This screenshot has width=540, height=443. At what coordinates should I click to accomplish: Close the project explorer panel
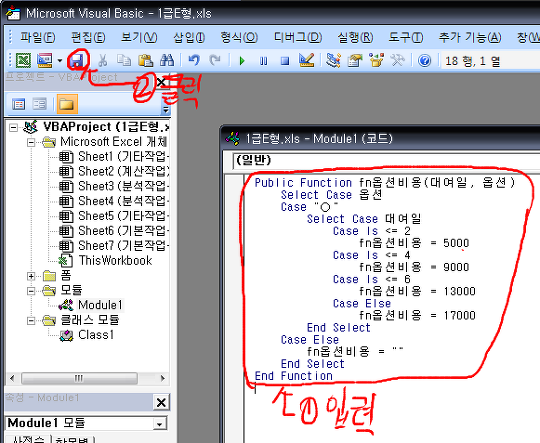pyautogui.click(x=161, y=82)
